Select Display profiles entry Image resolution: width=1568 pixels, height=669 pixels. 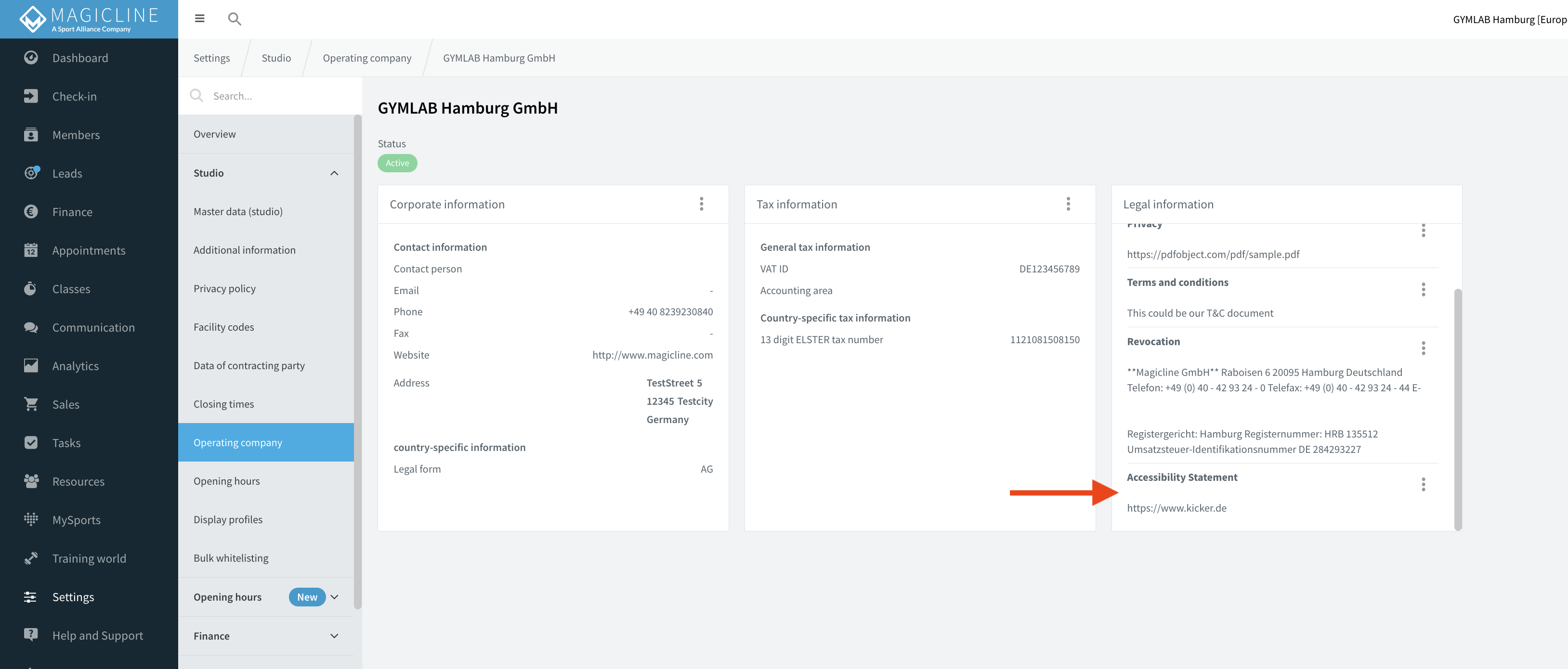tap(266, 519)
